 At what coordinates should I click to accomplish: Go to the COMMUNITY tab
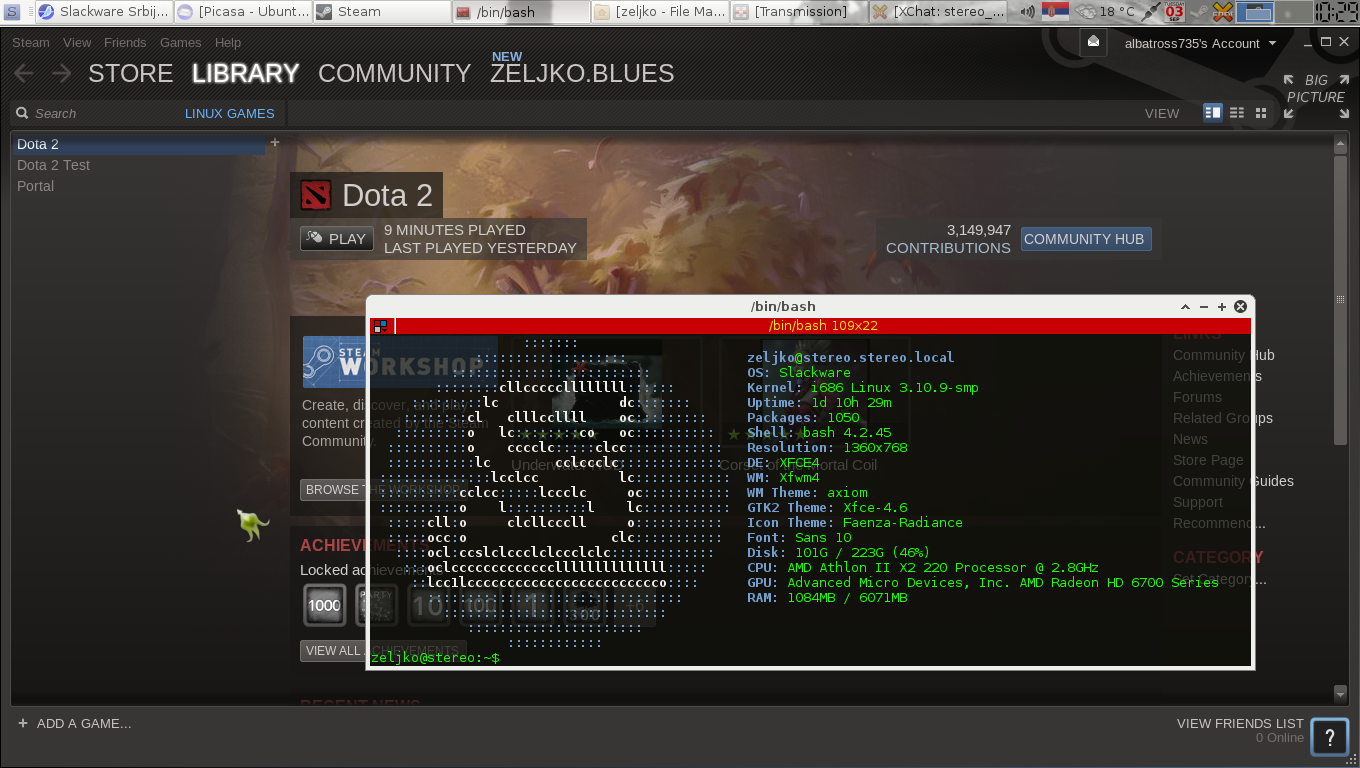click(x=394, y=74)
